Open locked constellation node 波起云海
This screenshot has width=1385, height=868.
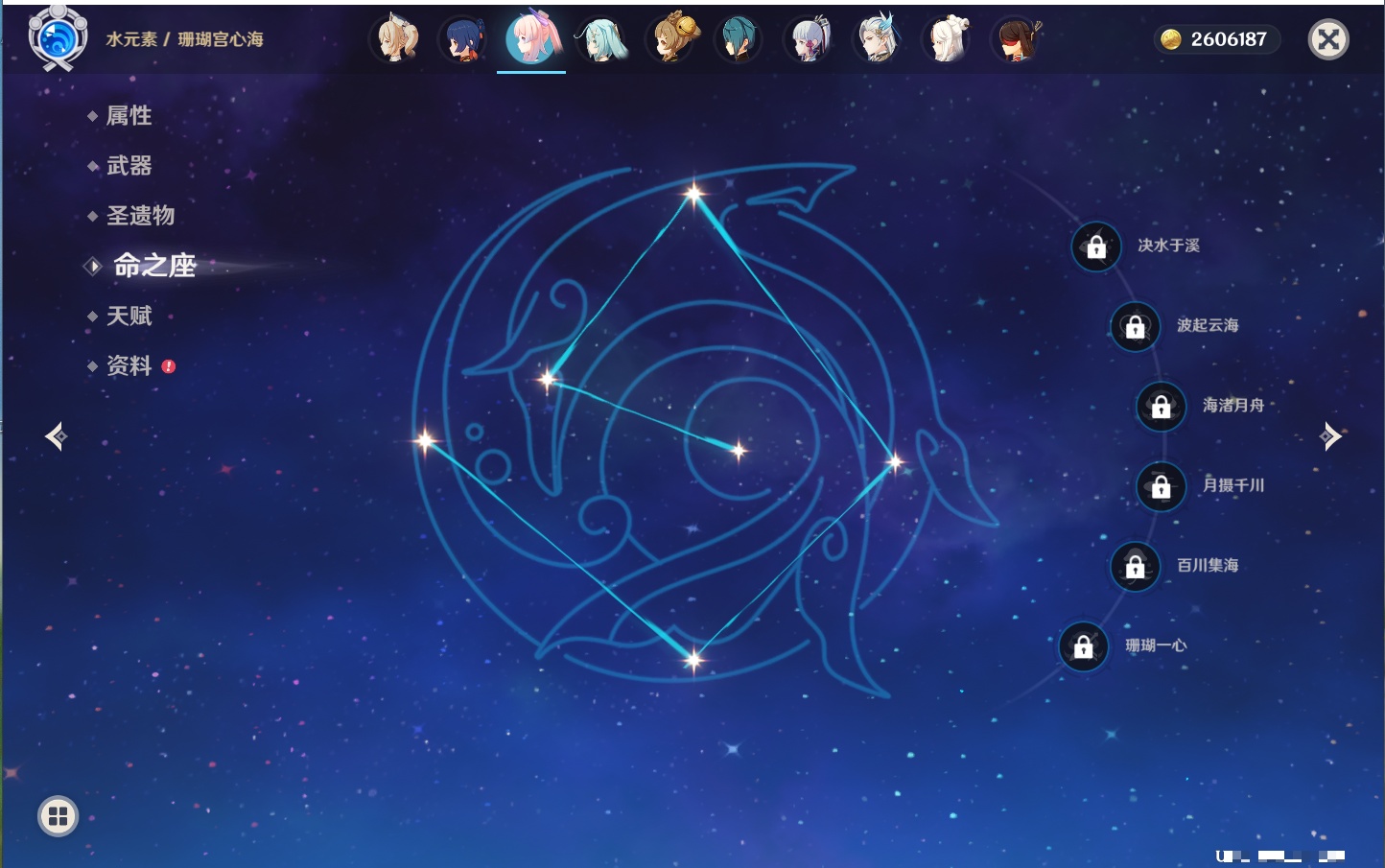pos(1135,326)
